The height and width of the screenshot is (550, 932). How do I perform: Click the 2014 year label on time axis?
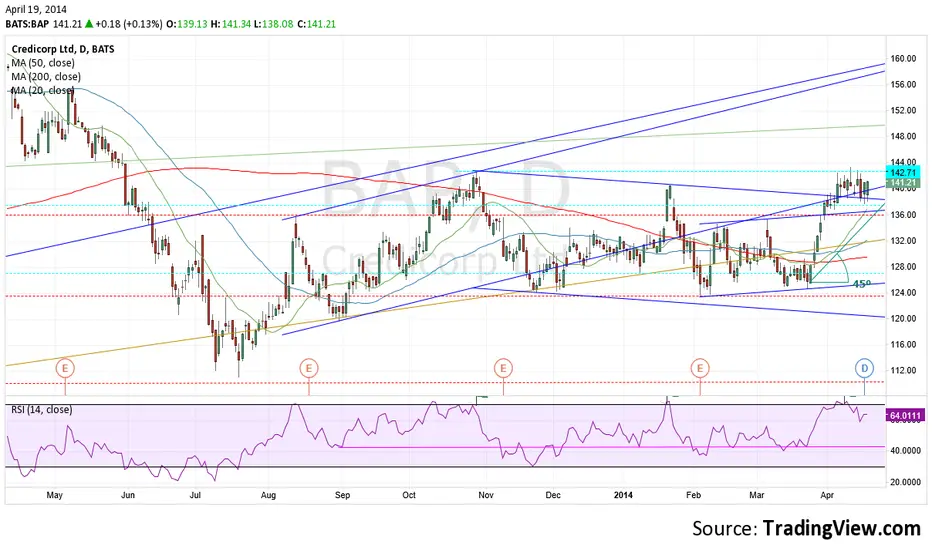[623, 495]
